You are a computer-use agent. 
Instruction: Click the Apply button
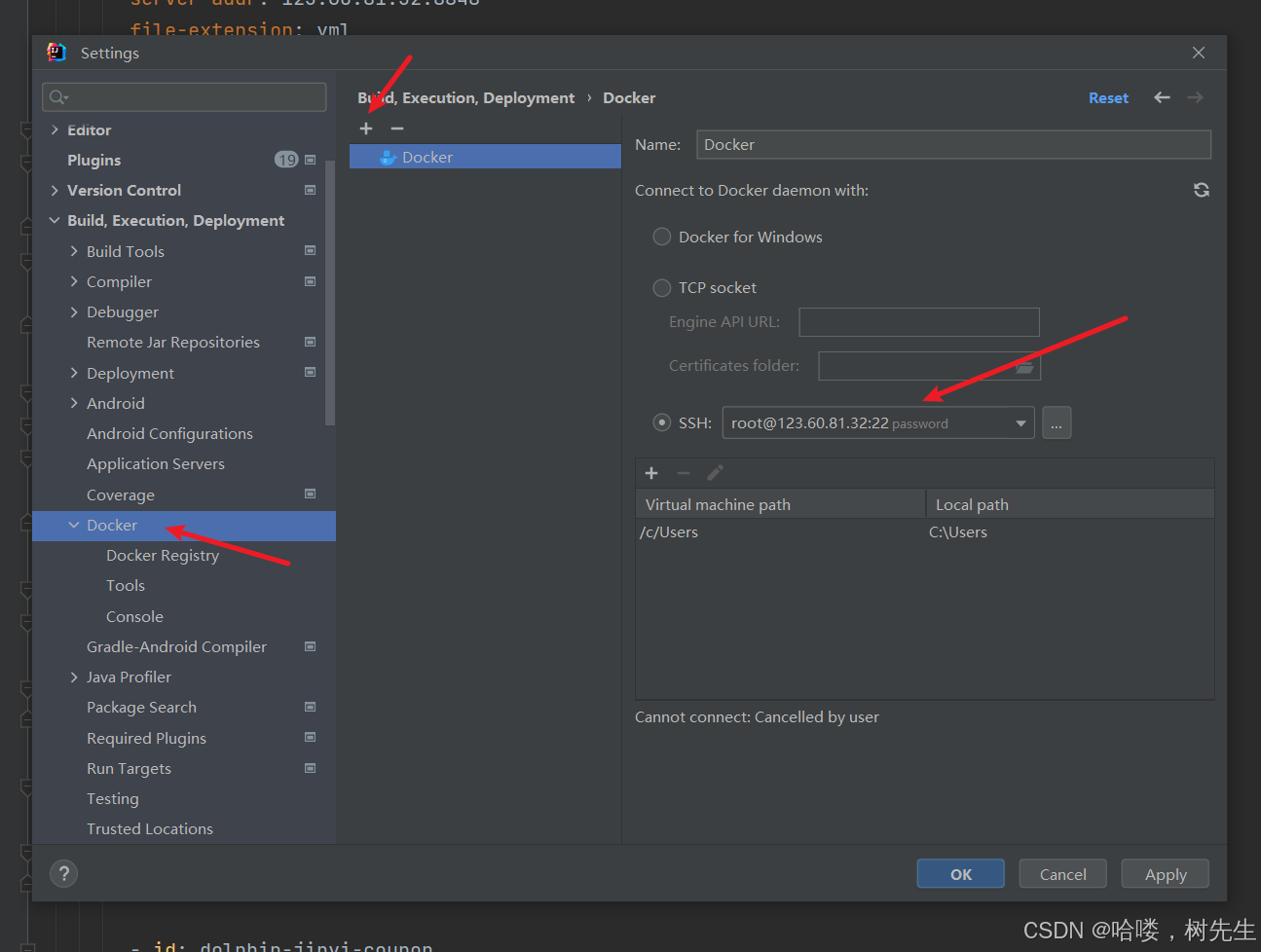point(1165,873)
